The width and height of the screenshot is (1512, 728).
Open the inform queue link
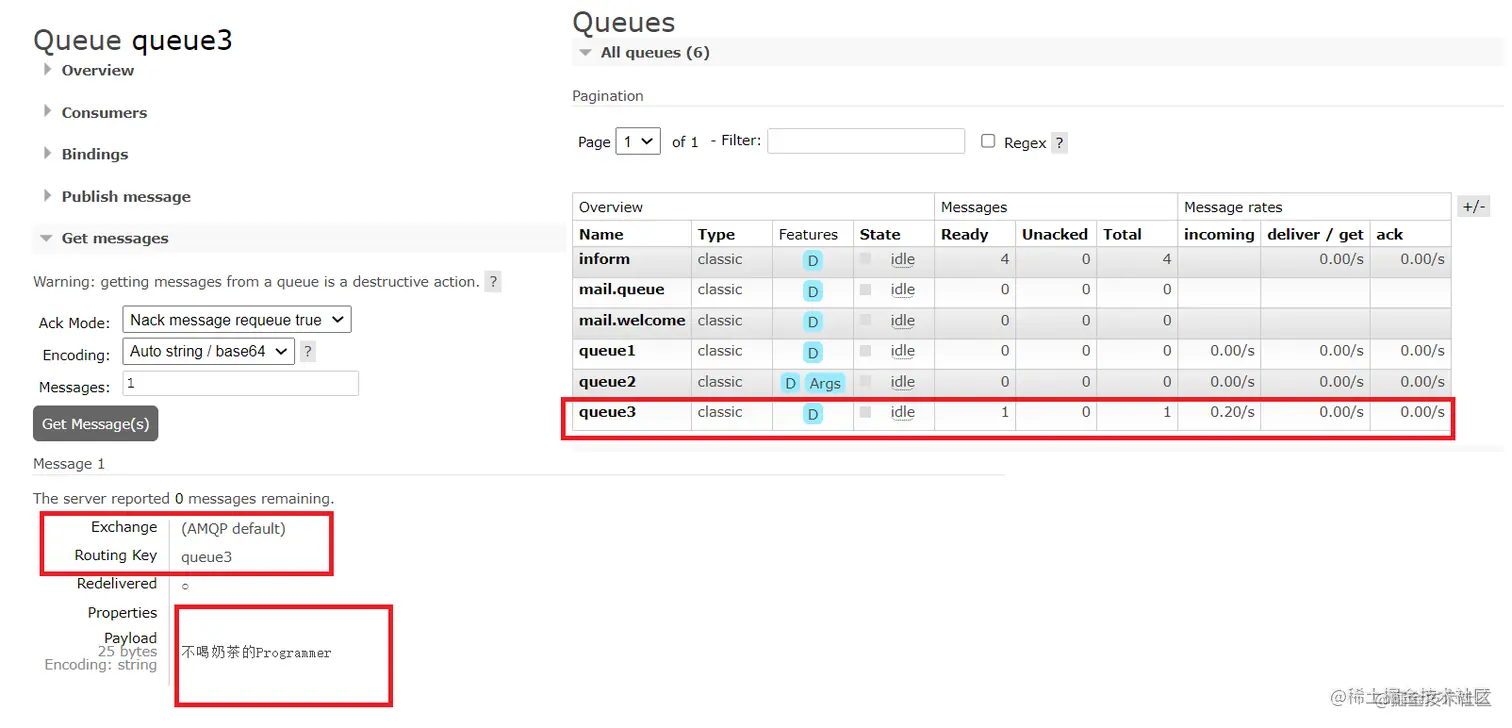[604, 259]
